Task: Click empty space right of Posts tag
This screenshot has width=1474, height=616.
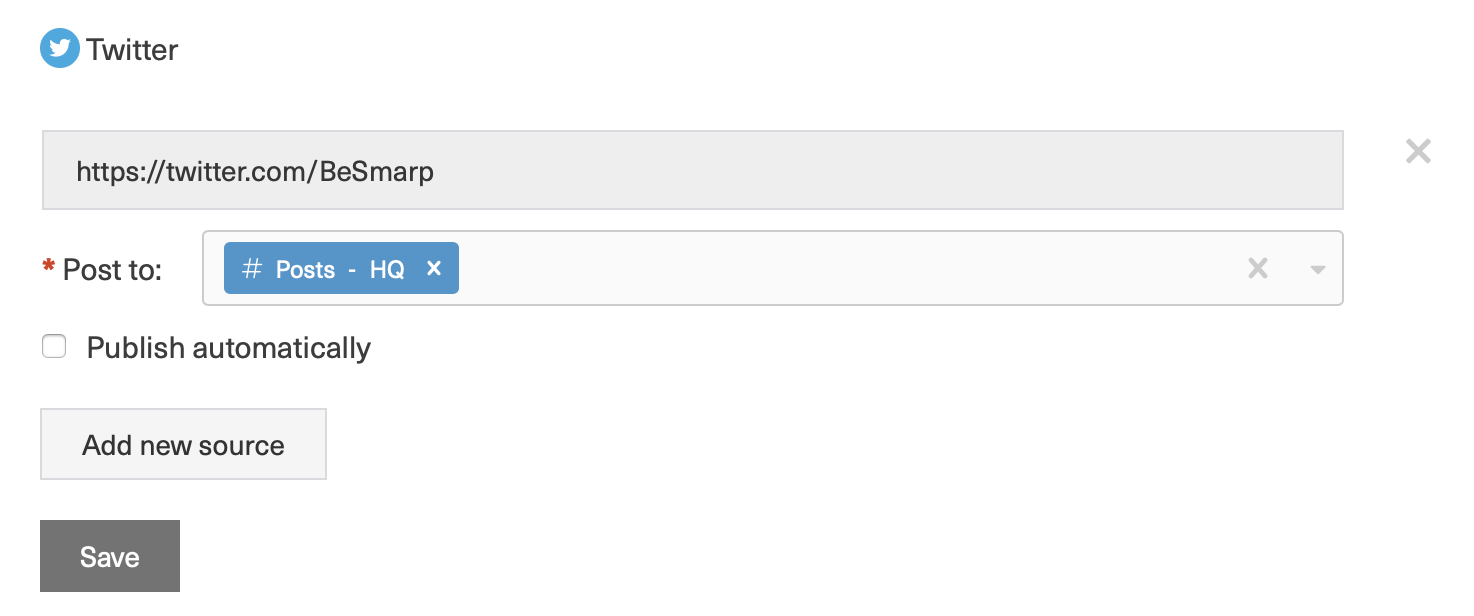Action: [x=850, y=268]
